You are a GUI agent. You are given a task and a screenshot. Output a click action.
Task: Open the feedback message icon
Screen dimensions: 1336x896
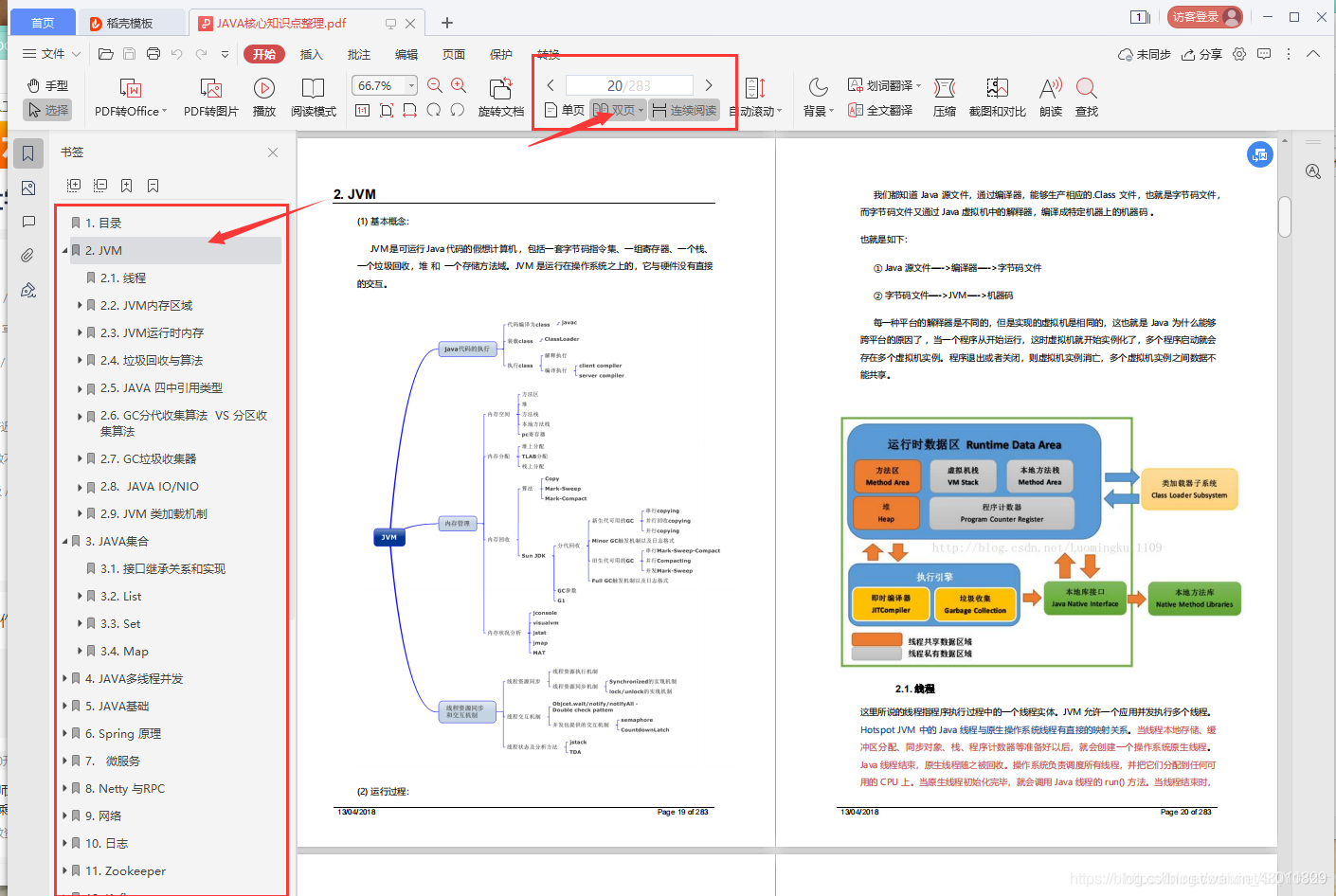point(1264,54)
